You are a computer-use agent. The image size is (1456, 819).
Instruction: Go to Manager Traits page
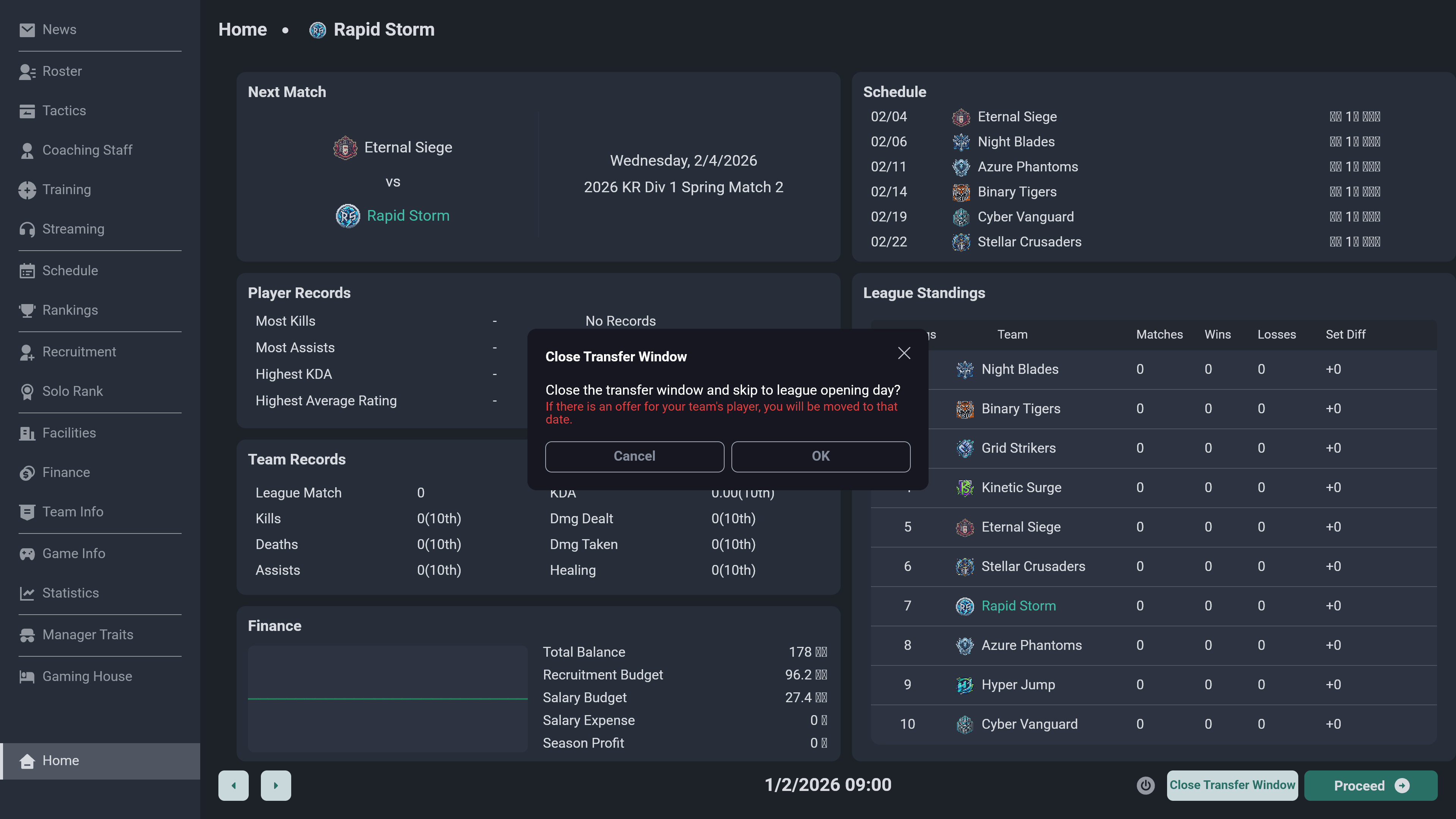coord(88,635)
